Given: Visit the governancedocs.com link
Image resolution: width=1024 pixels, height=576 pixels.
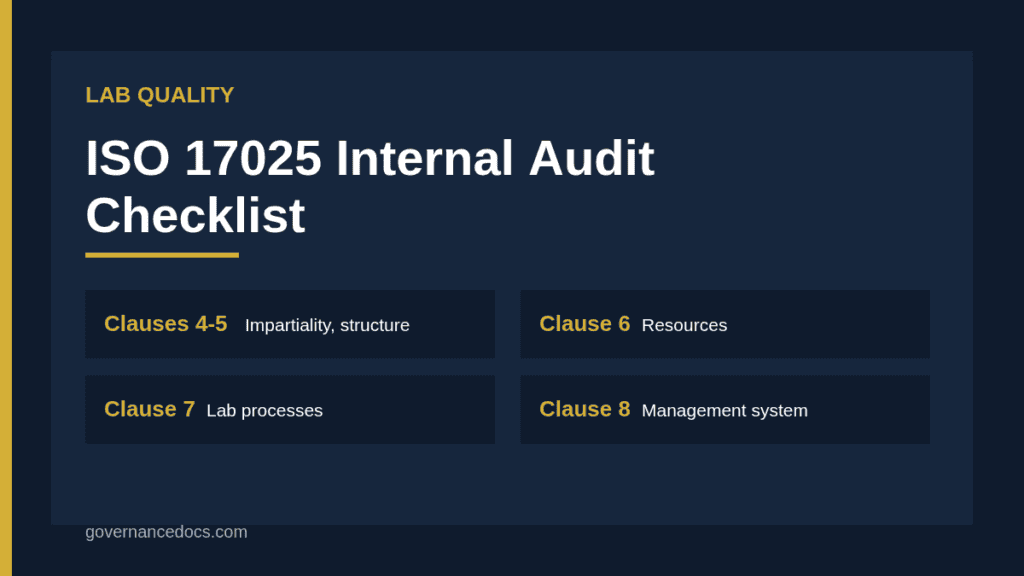Looking at the screenshot, I should click(x=167, y=532).
